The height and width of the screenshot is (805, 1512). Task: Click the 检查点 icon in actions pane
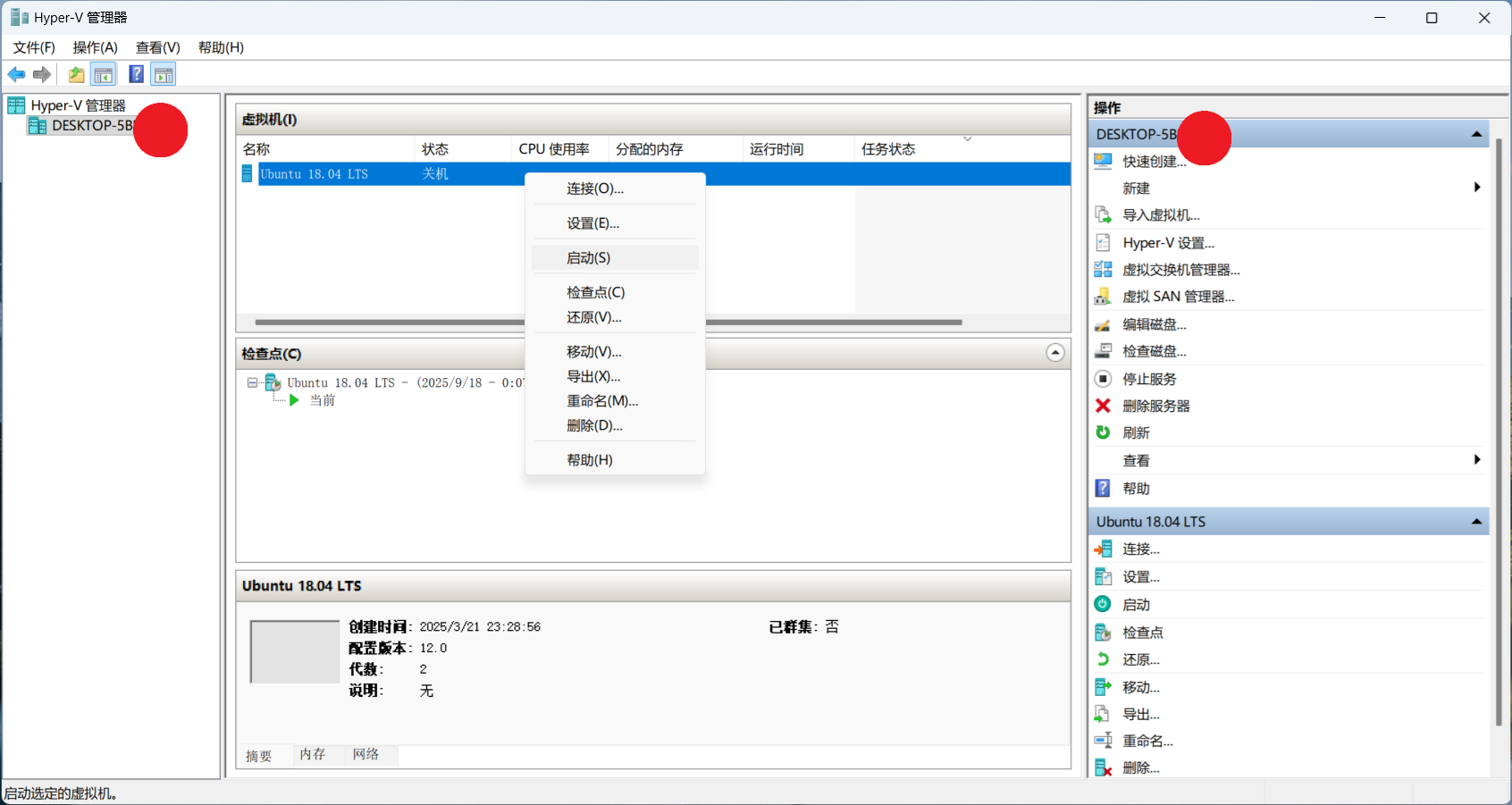[1103, 633]
